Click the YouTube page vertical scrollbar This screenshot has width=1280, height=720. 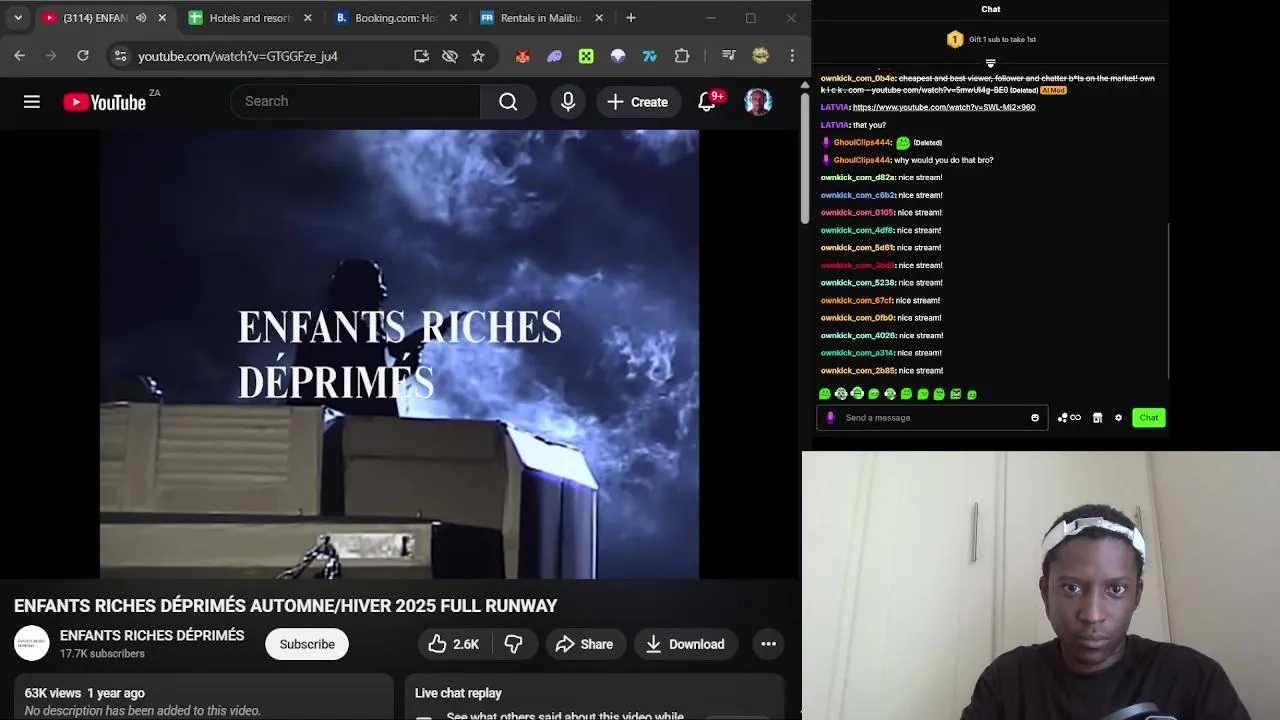coord(805,160)
